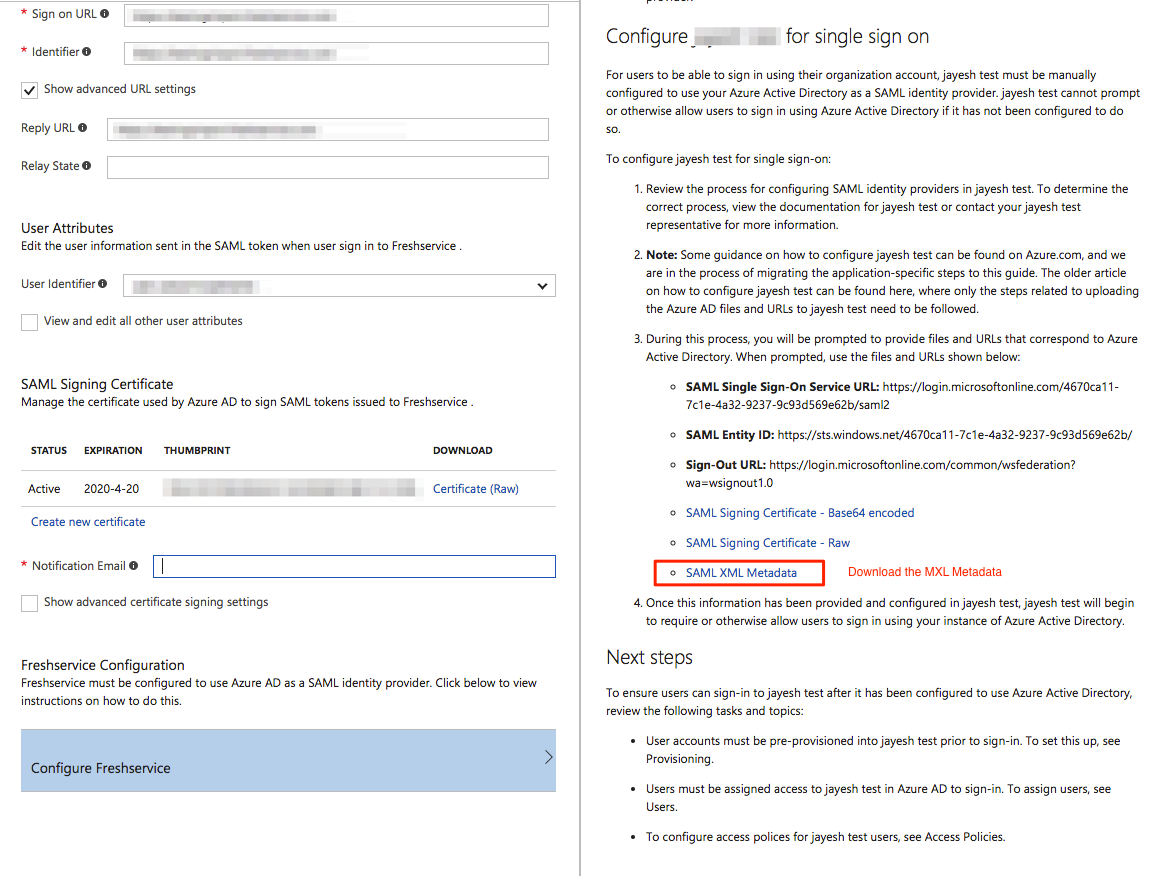Click the info icon beside Identifier
The image size is (1164, 876).
click(x=87, y=51)
